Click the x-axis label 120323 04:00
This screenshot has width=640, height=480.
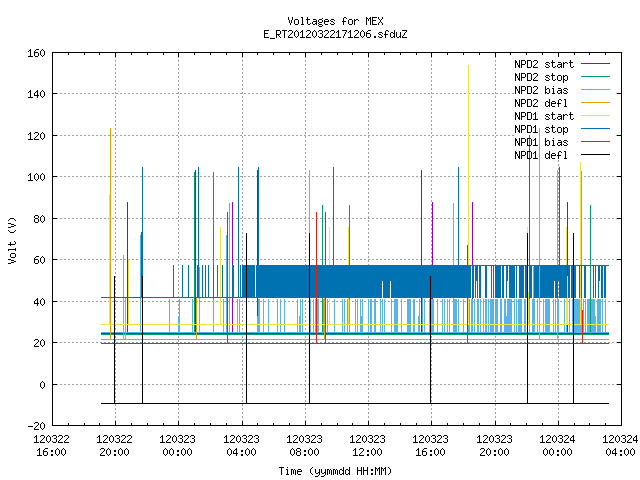(241, 446)
